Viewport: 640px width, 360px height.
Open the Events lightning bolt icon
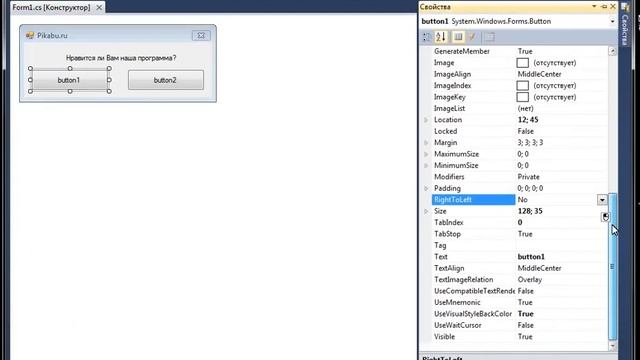pyautogui.click(x=472, y=37)
